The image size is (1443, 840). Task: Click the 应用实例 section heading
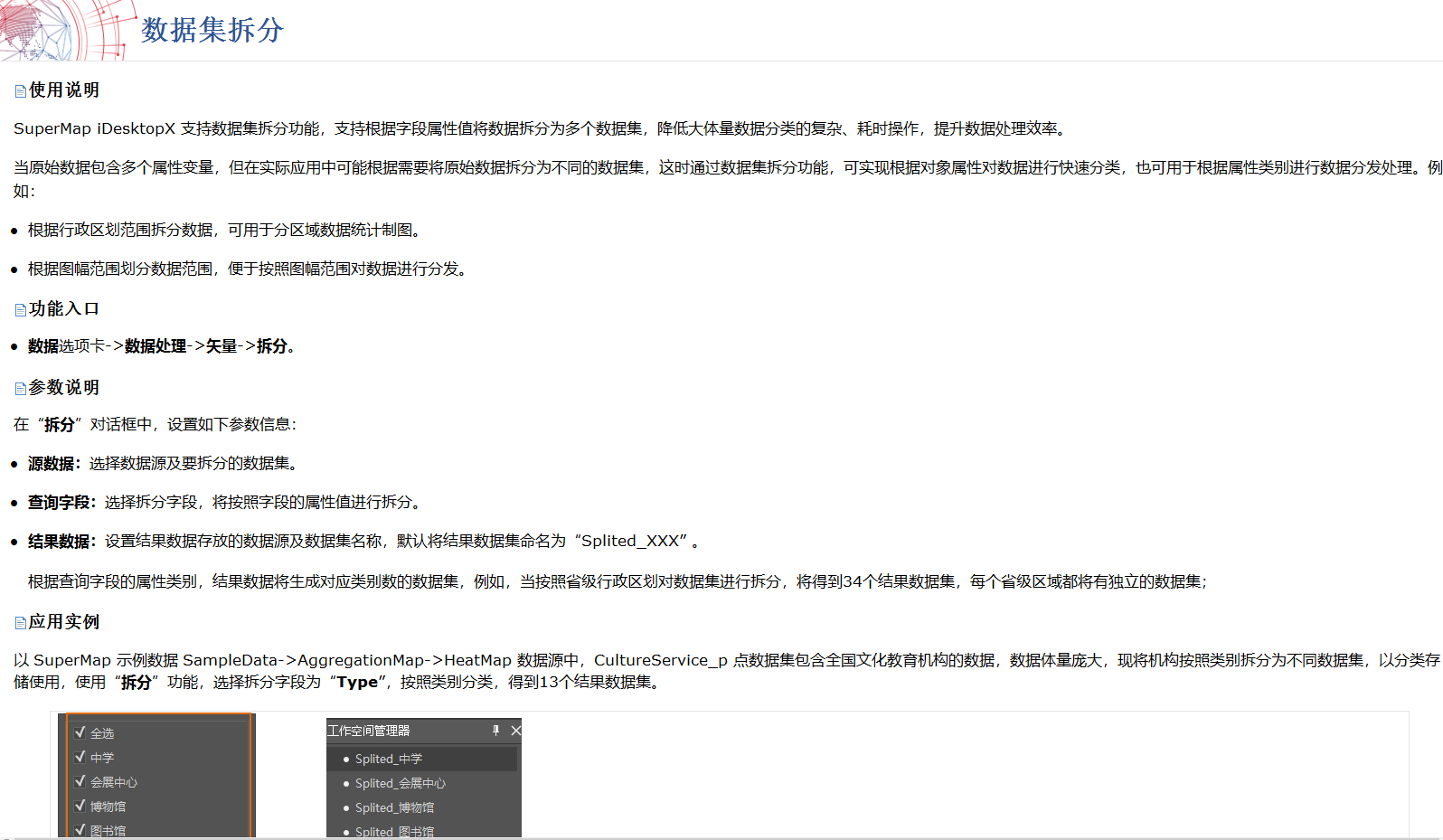tap(64, 622)
